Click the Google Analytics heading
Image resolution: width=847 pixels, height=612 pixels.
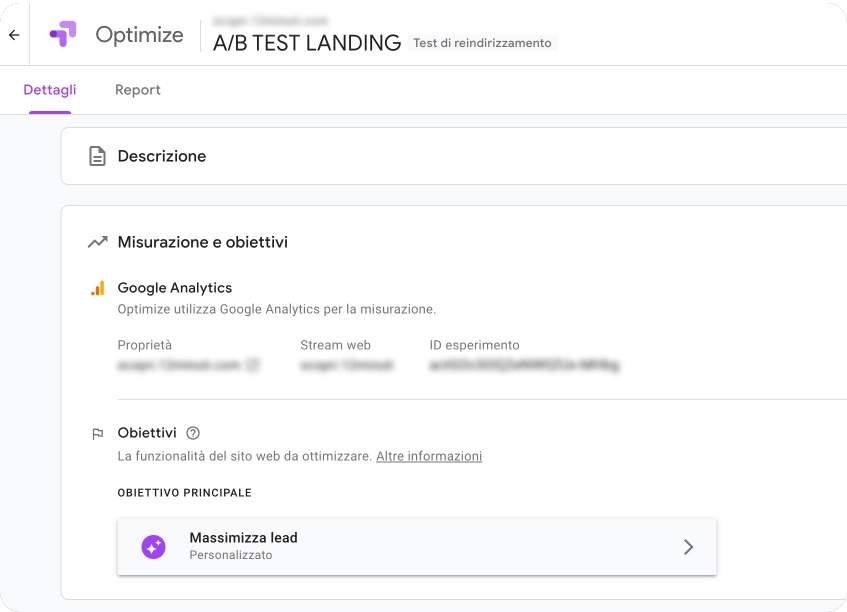[174, 288]
